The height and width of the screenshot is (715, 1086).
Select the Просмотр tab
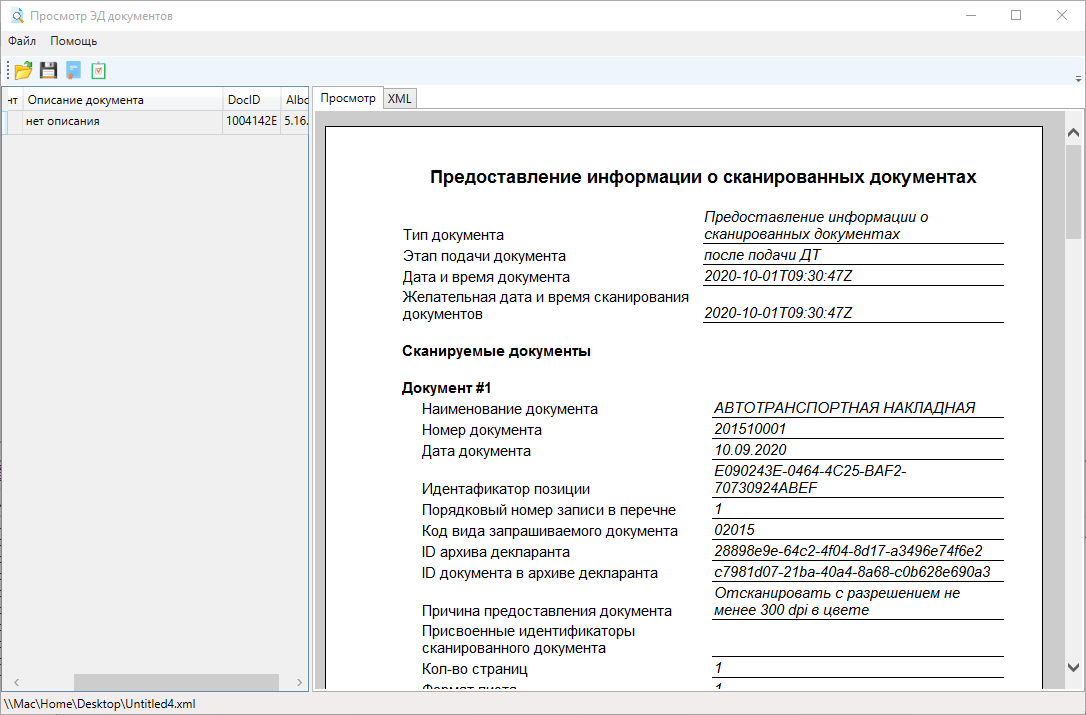pyautogui.click(x=347, y=98)
